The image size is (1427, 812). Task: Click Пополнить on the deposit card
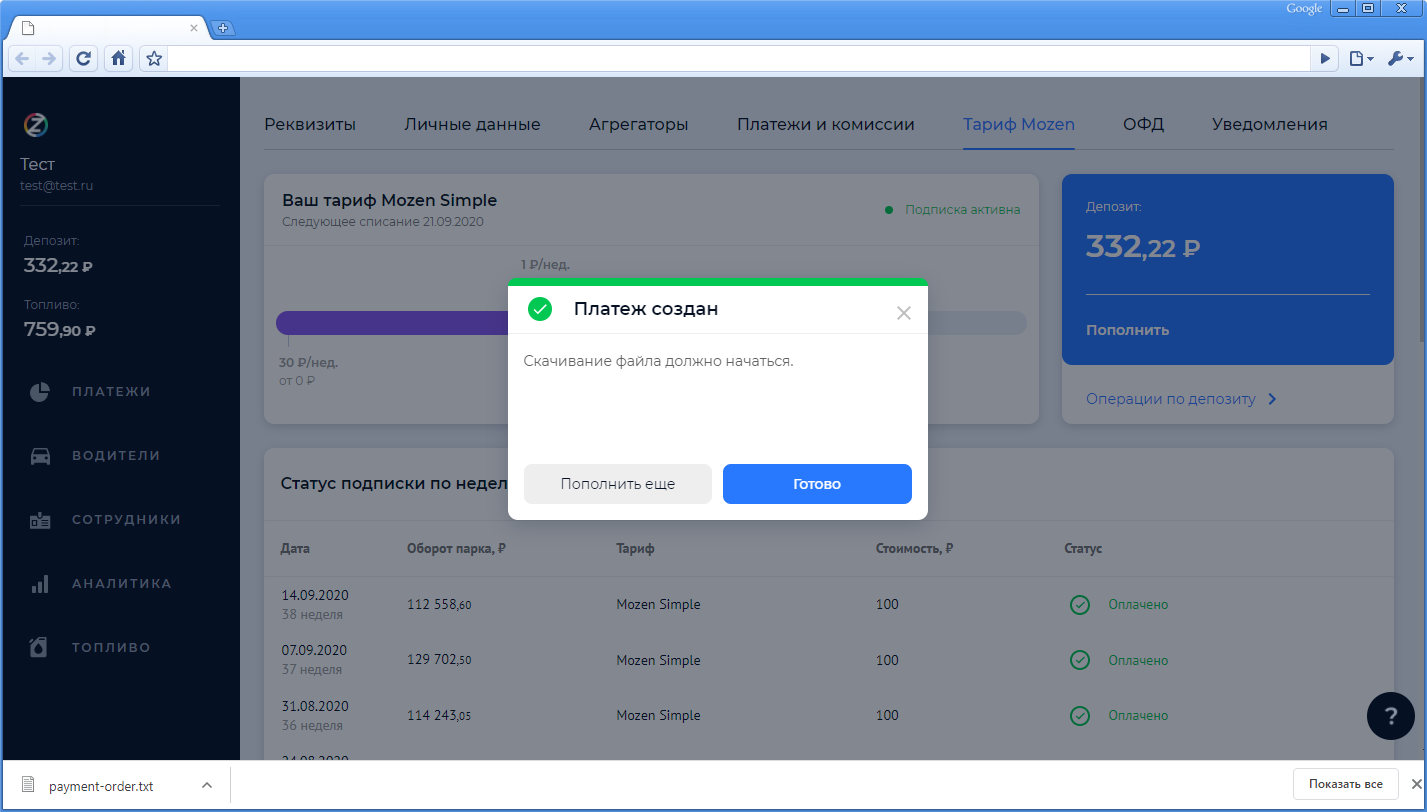point(1127,330)
